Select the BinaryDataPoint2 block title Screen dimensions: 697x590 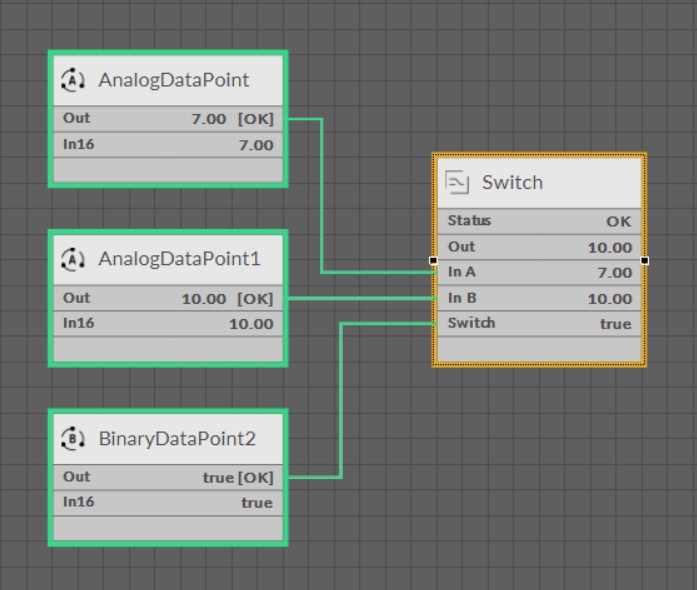click(177, 439)
